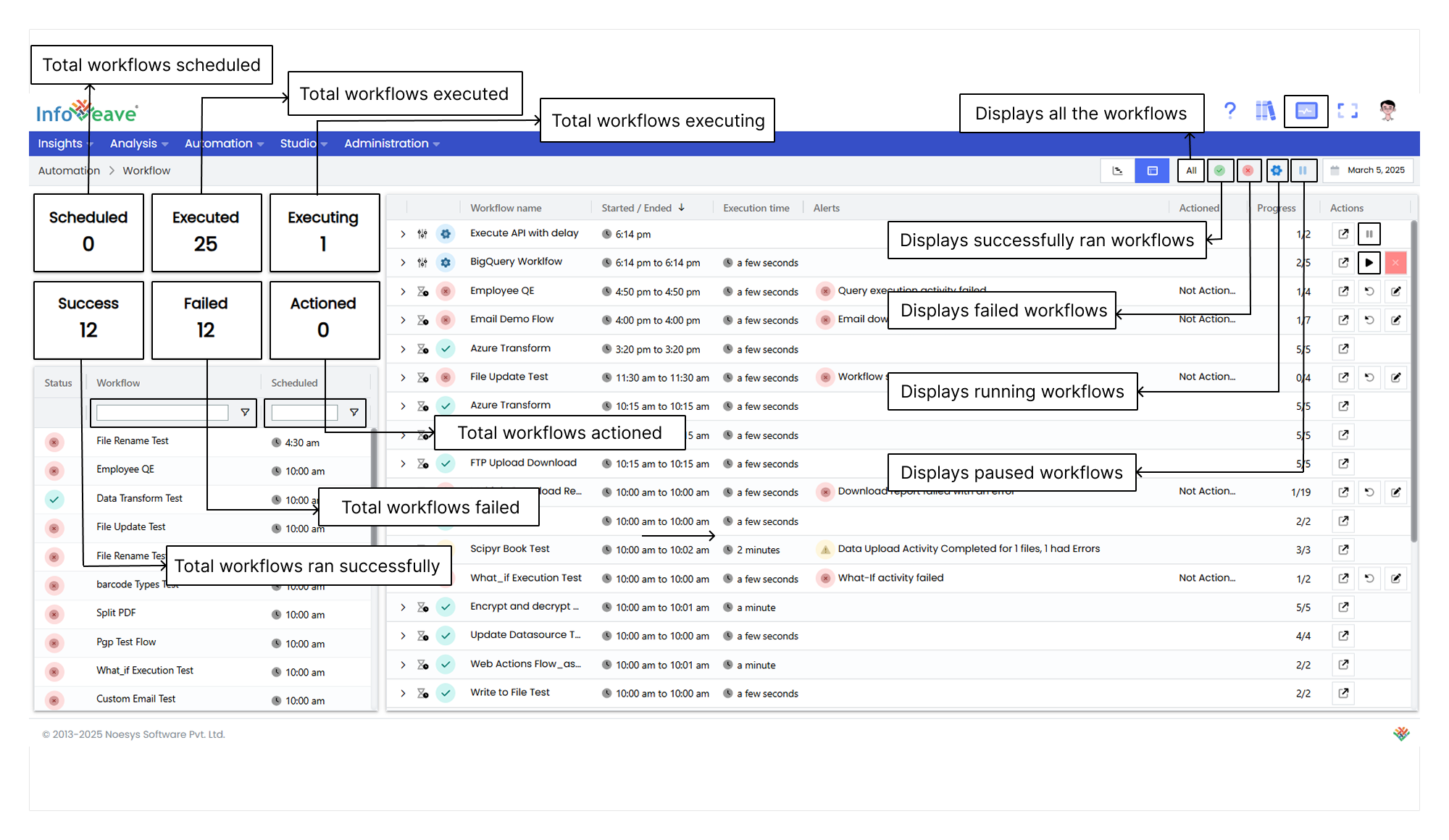Edit action note for Employee QE
The width and height of the screenshot is (1449, 840).
click(x=1395, y=291)
